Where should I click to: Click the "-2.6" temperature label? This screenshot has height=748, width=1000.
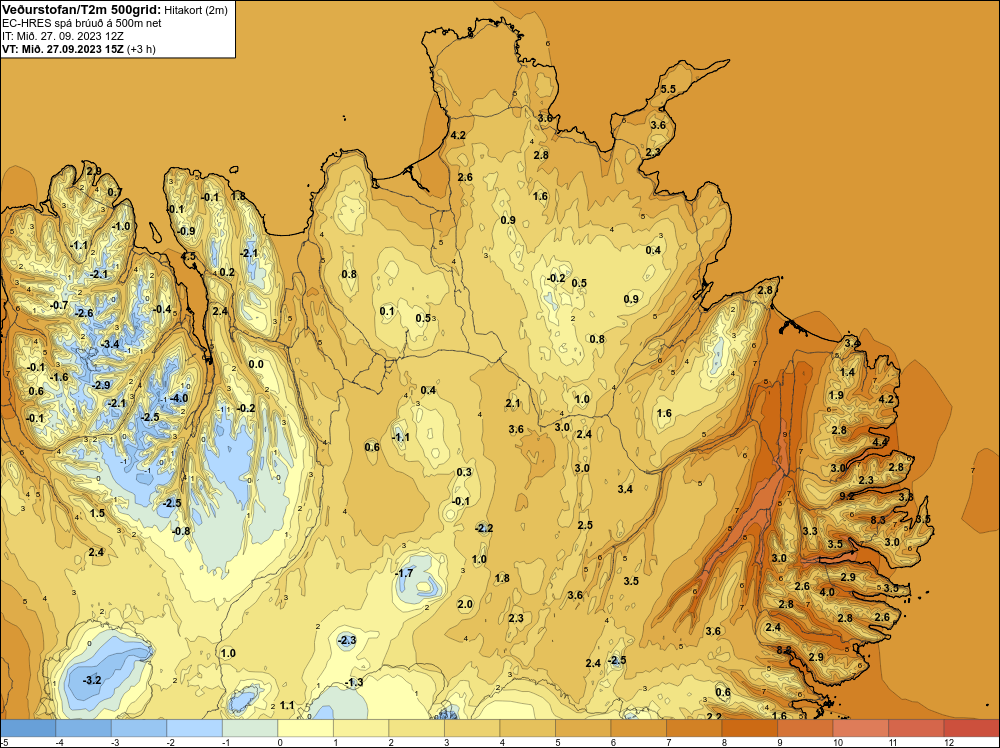click(x=84, y=313)
